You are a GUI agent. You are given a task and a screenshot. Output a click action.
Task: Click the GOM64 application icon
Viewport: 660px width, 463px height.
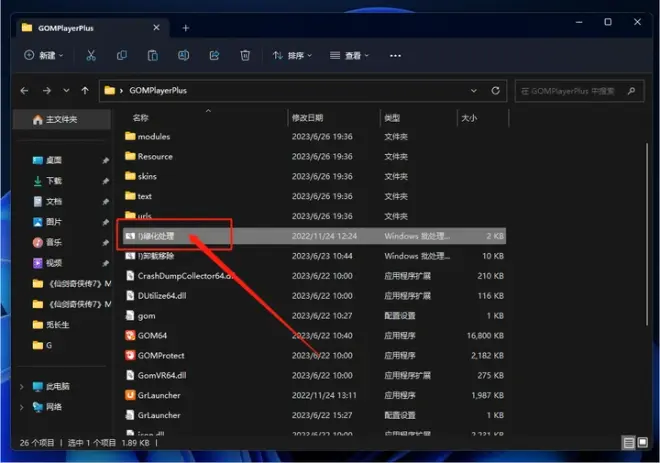tap(130, 335)
